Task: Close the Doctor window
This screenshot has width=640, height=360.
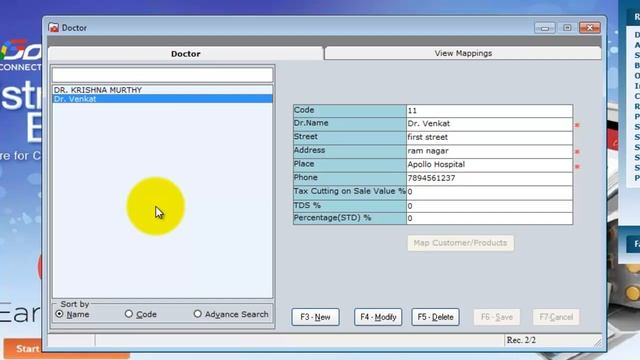Action: (590, 28)
